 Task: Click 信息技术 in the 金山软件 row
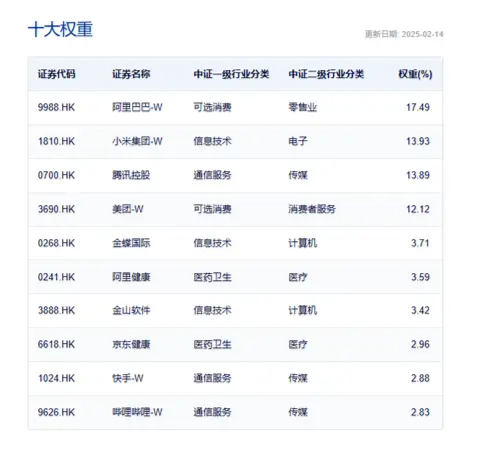click(212, 310)
